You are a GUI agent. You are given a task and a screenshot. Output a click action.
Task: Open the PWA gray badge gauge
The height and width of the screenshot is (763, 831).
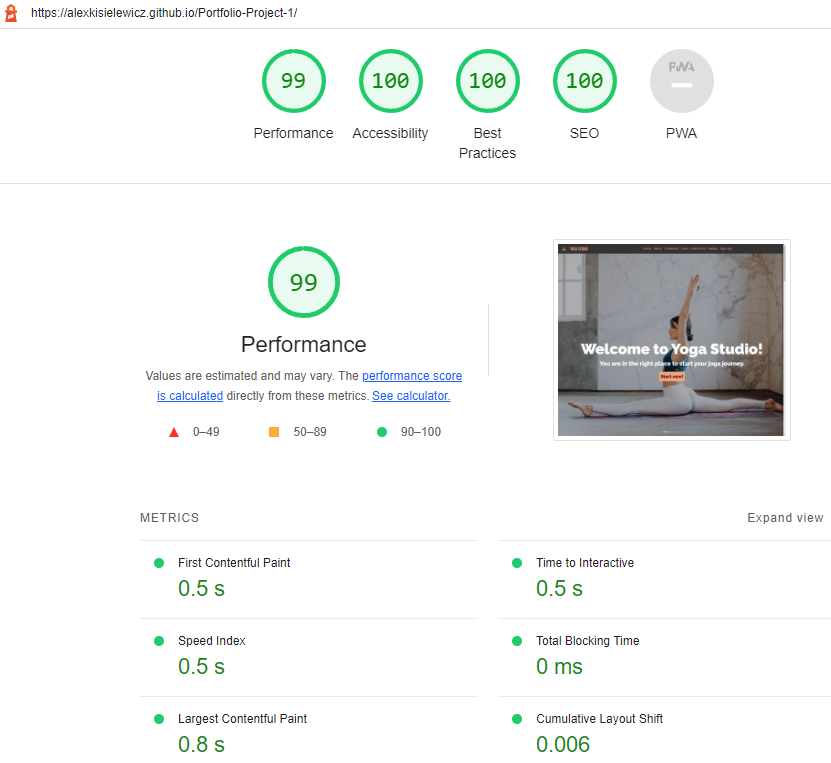[682, 81]
